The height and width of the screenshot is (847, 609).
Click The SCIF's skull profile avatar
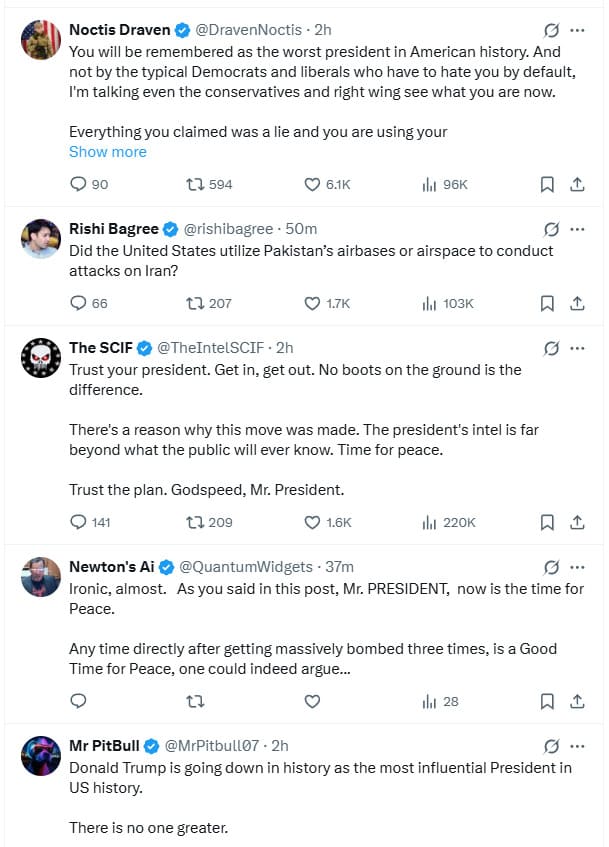pyautogui.click(x=41, y=356)
